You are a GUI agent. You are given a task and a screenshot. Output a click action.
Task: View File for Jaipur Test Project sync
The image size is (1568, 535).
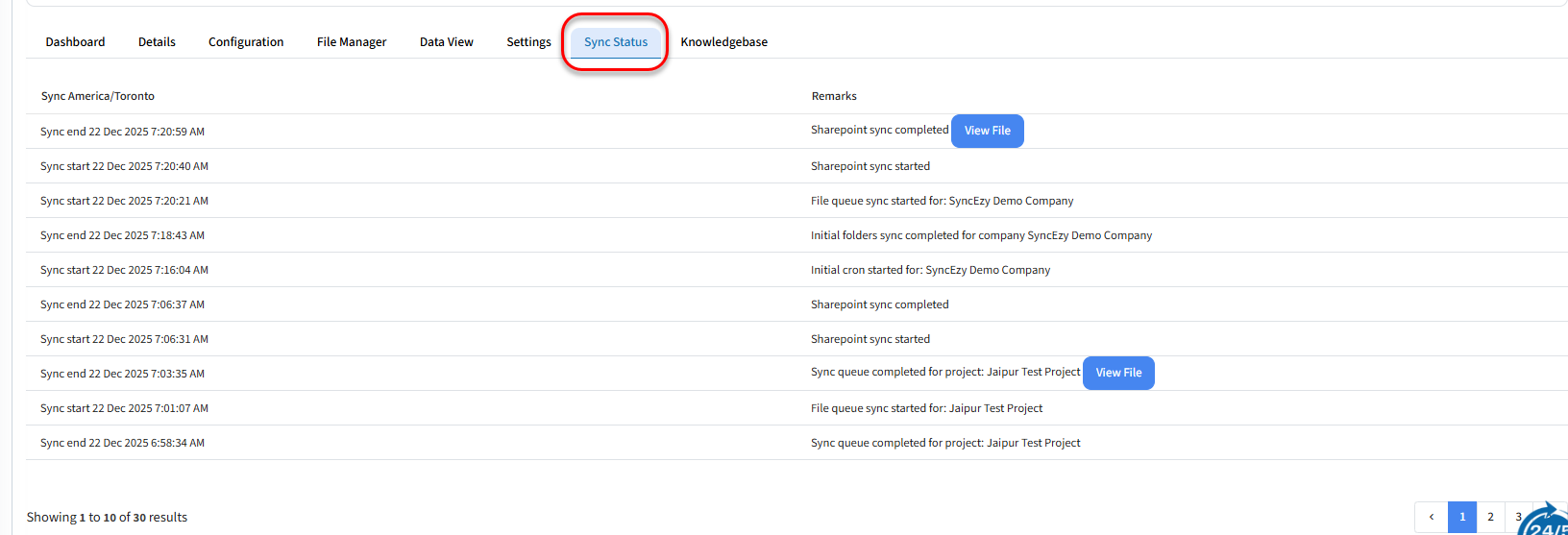tap(1118, 373)
